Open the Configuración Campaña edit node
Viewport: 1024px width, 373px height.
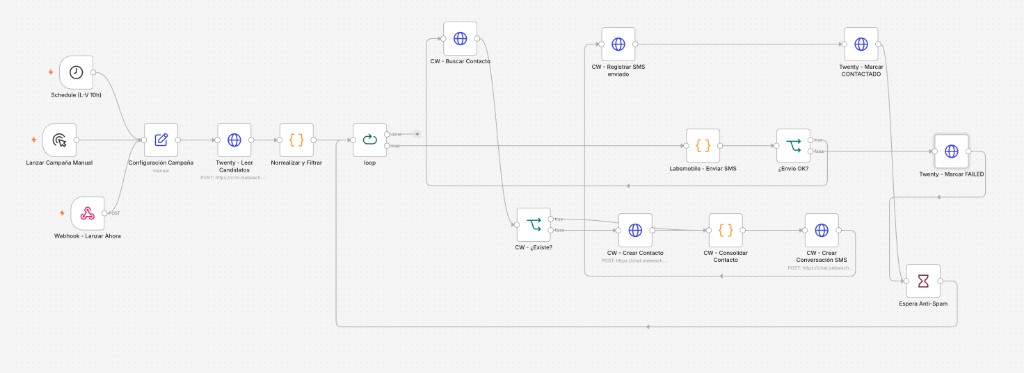pos(161,140)
